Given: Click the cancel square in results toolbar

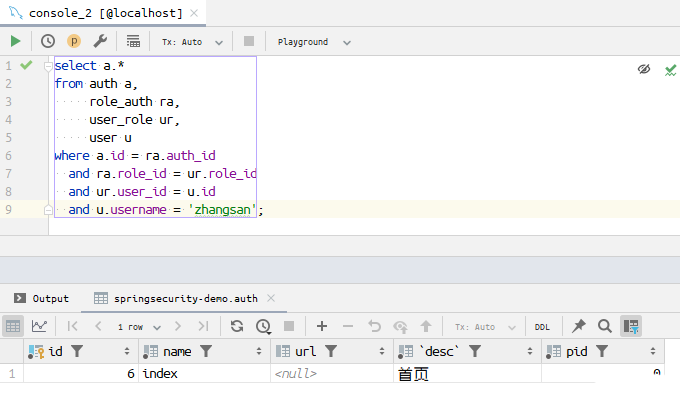Looking at the screenshot, I should tap(289, 326).
